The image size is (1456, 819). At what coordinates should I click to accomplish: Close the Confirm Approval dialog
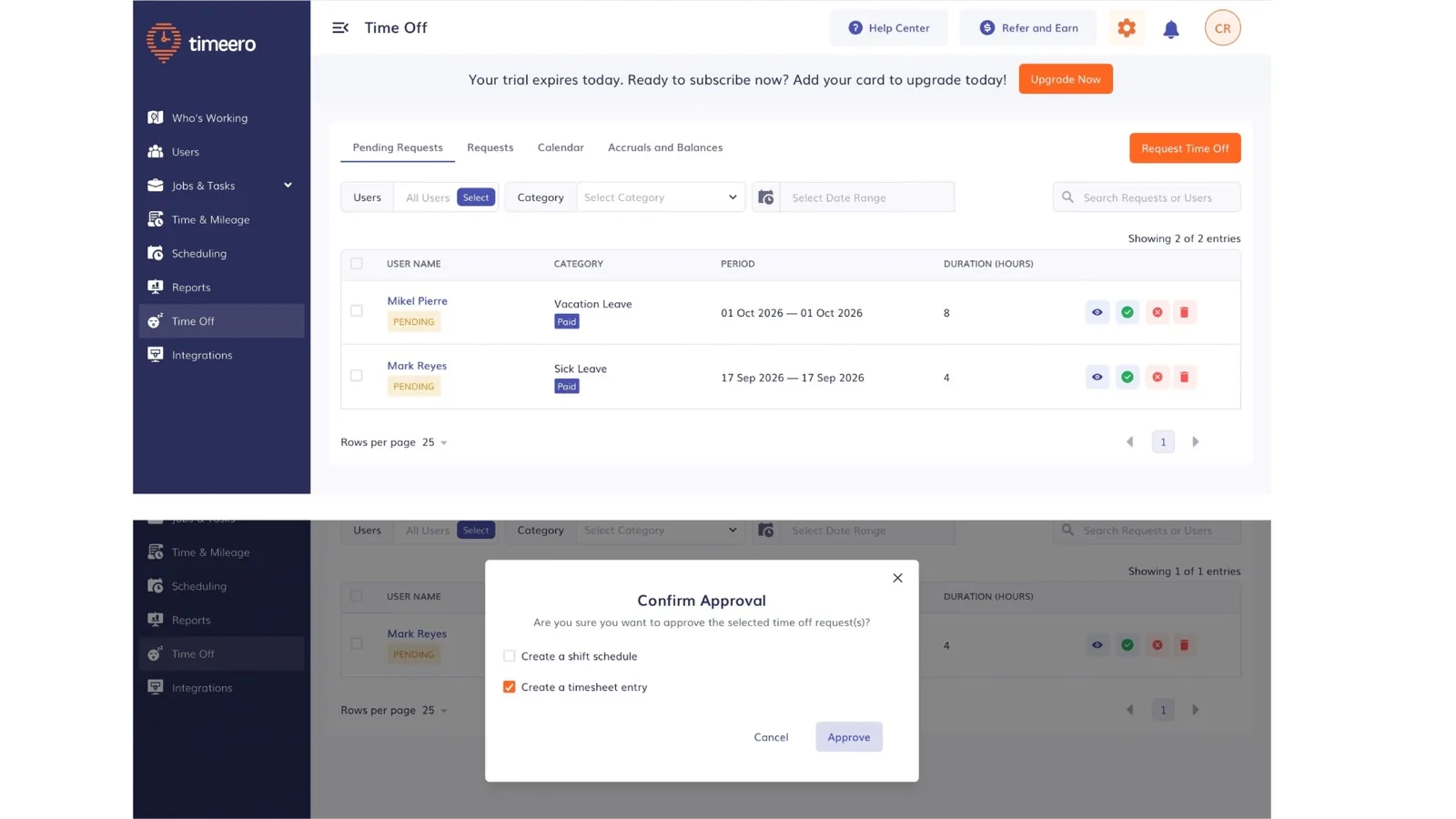tap(897, 578)
